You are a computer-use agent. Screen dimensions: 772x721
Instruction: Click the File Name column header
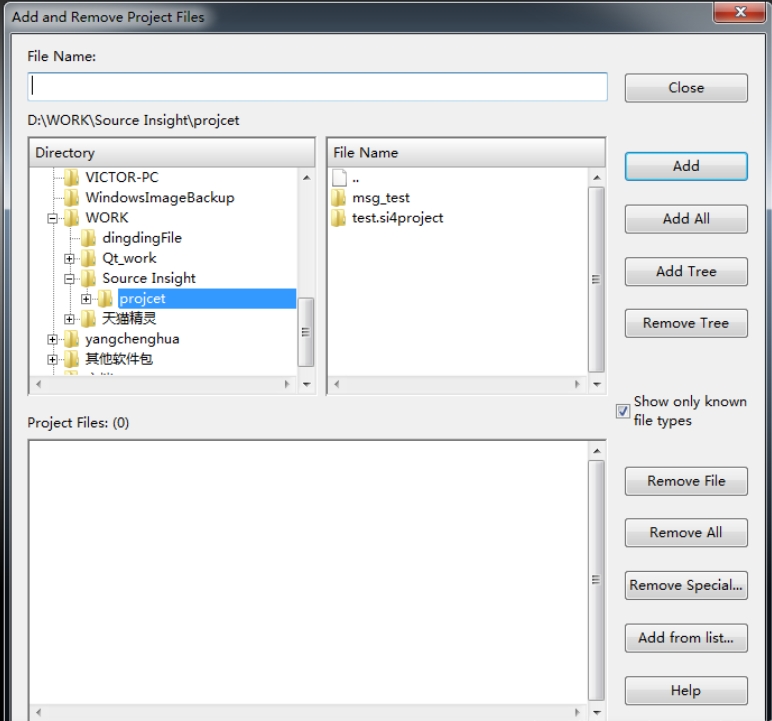(466, 153)
